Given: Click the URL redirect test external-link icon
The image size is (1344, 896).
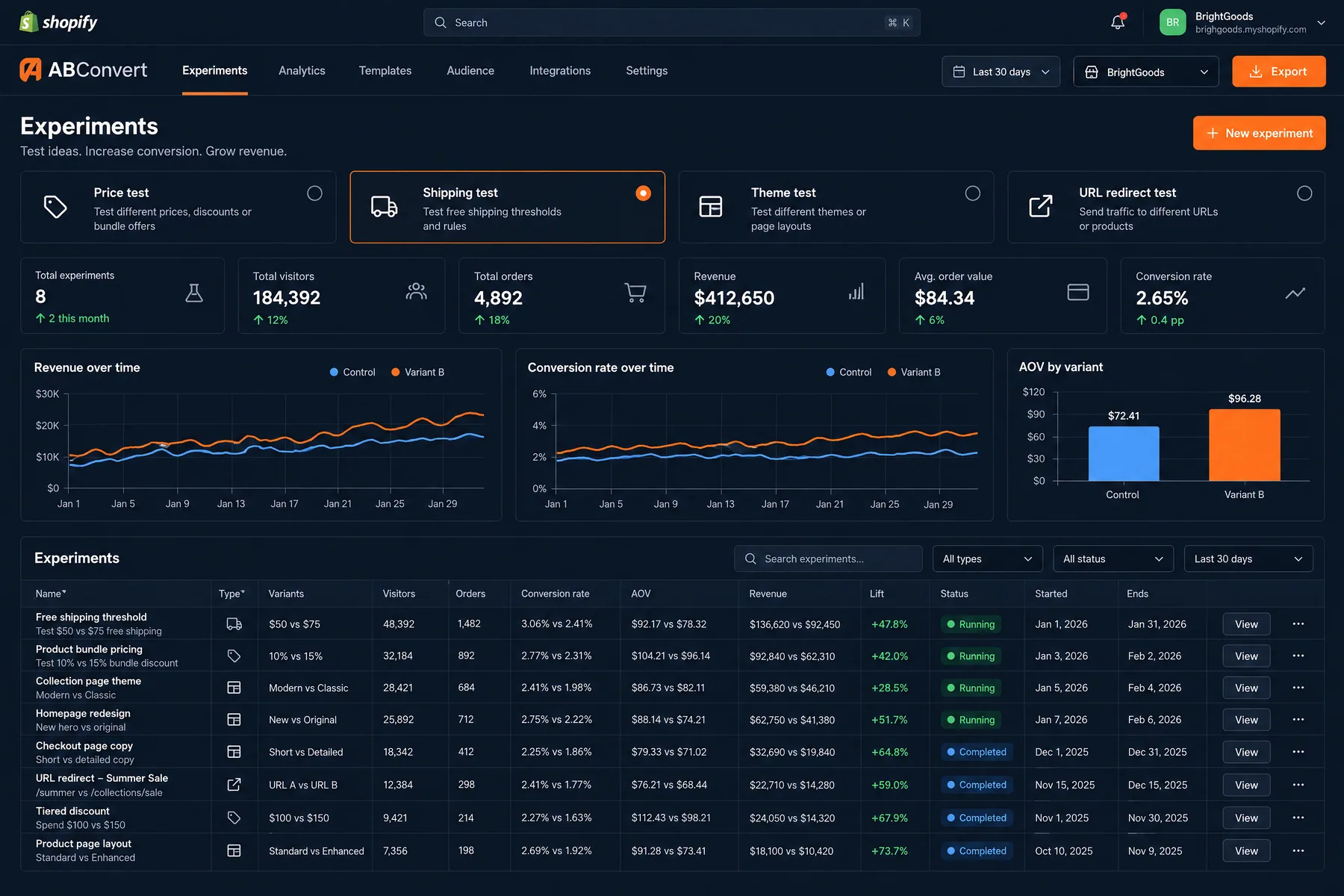Looking at the screenshot, I should (1041, 206).
